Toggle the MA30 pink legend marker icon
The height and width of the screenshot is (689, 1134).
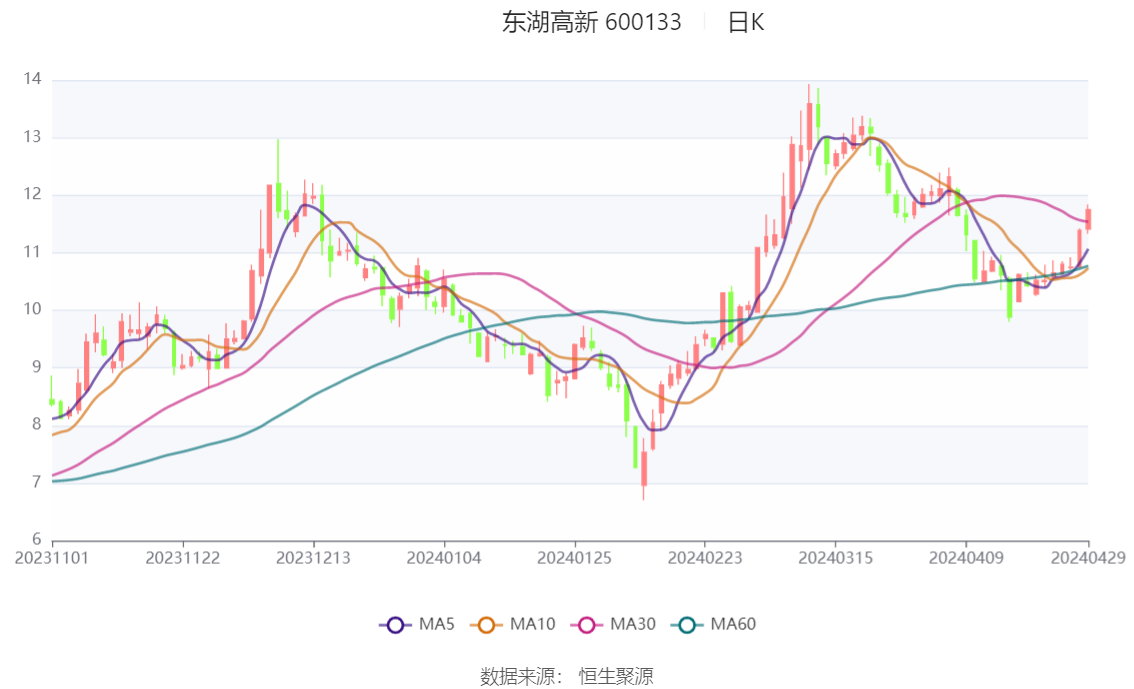coord(588,625)
